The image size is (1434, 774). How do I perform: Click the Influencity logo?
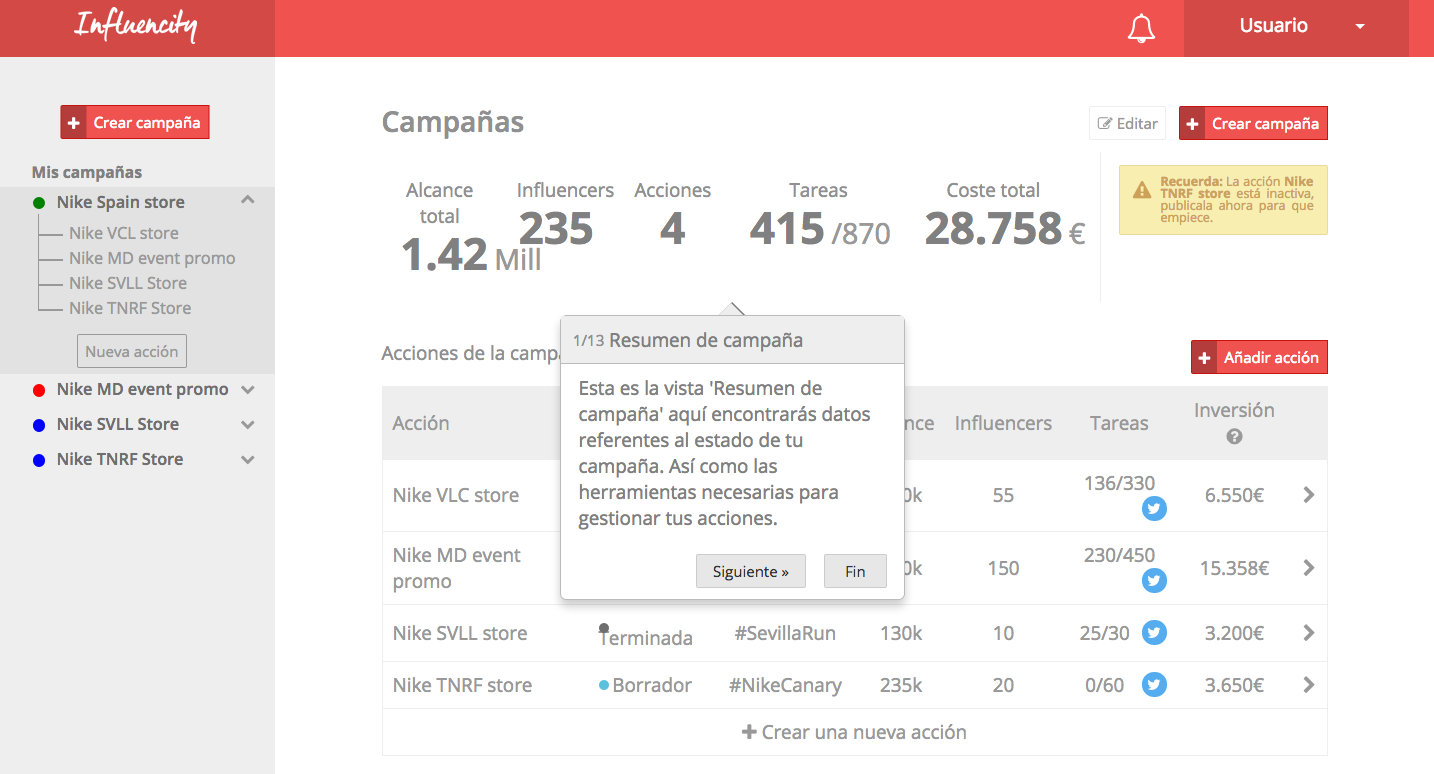pyautogui.click(x=136, y=27)
